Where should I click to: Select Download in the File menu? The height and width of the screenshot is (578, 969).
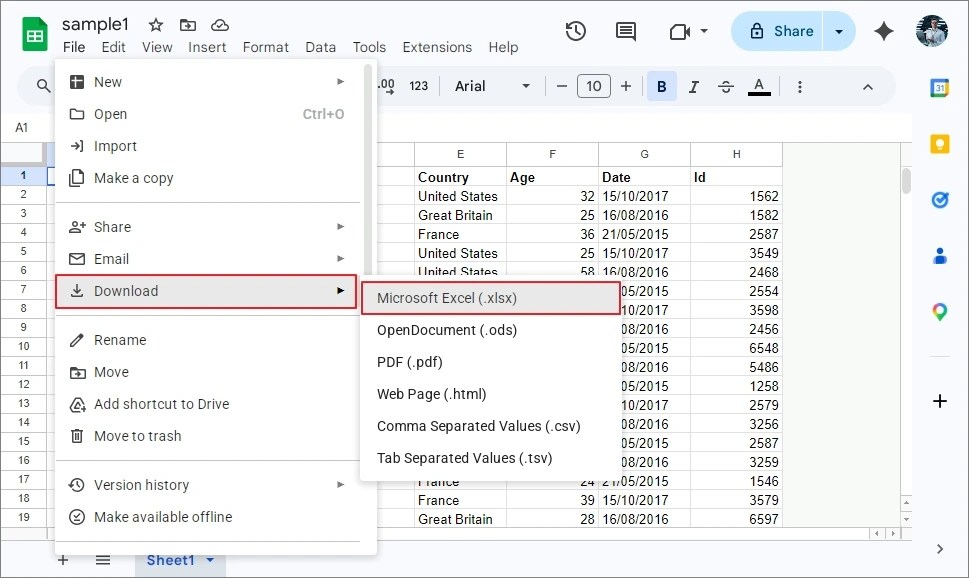[x=206, y=291]
